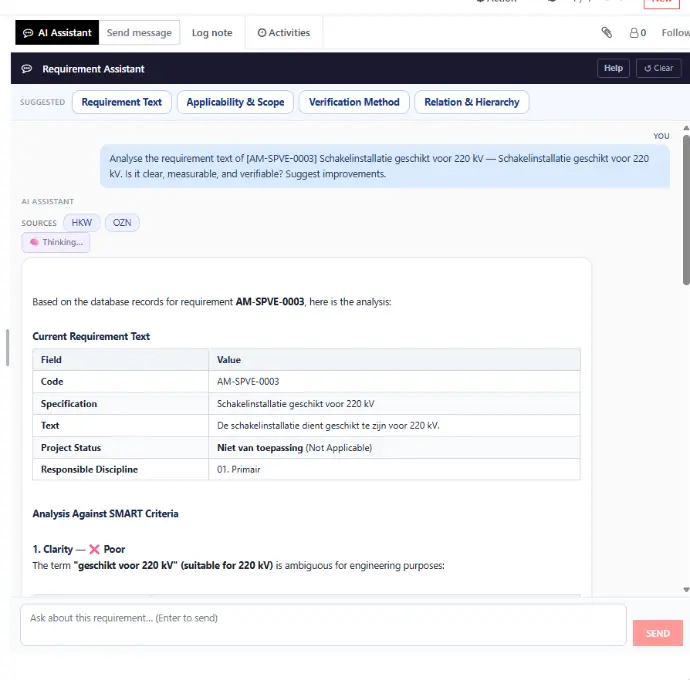Open the Send message tab
The height and width of the screenshot is (680, 690).
[x=139, y=33]
